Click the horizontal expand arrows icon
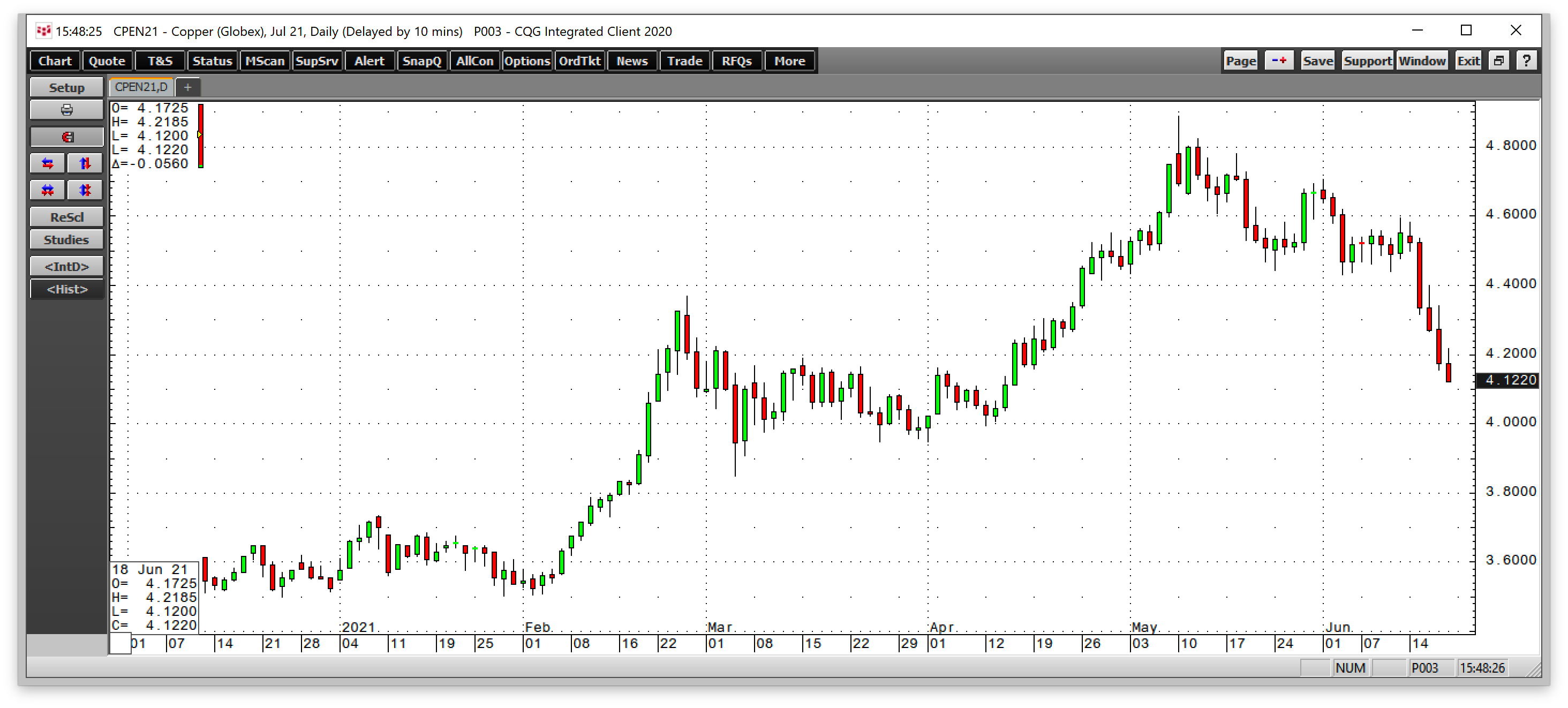This screenshot has width=1568, height=708. (48, 163)
